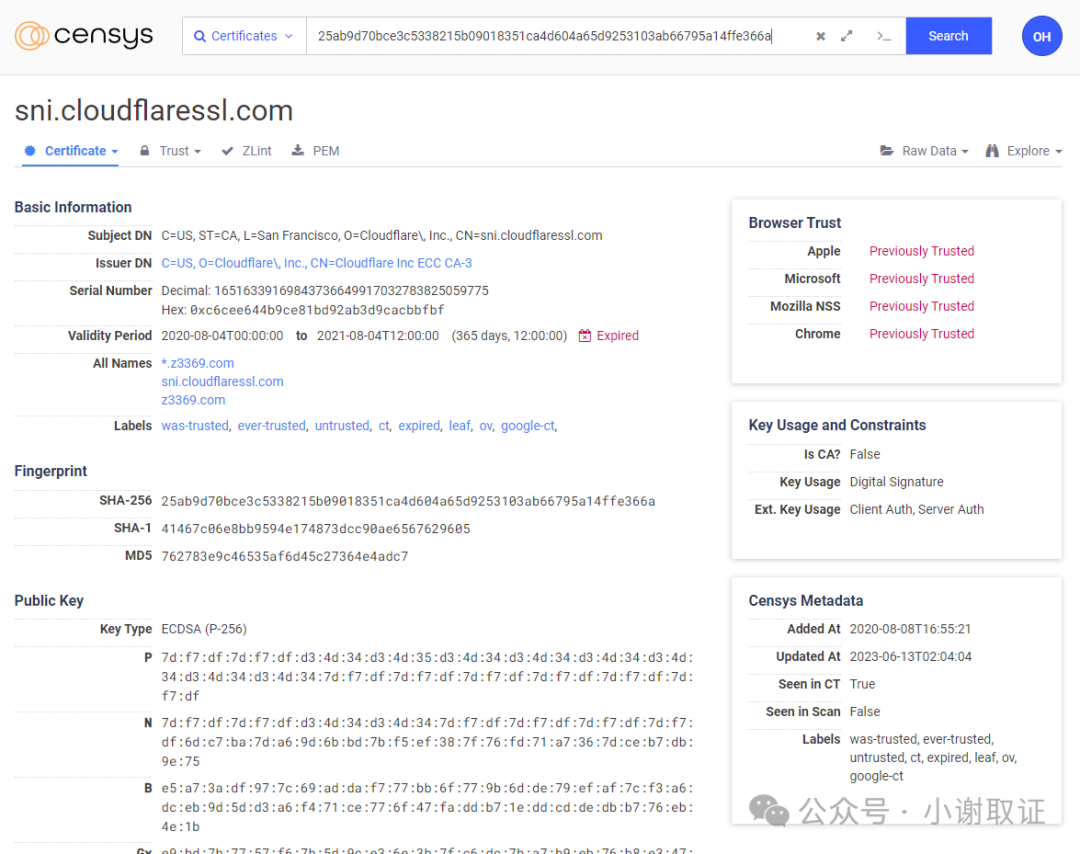This screenshot has height=854, width=1080.
Task: Click the Updated At timestamp value
Action: pyautogui.click(x=910, y=656)
